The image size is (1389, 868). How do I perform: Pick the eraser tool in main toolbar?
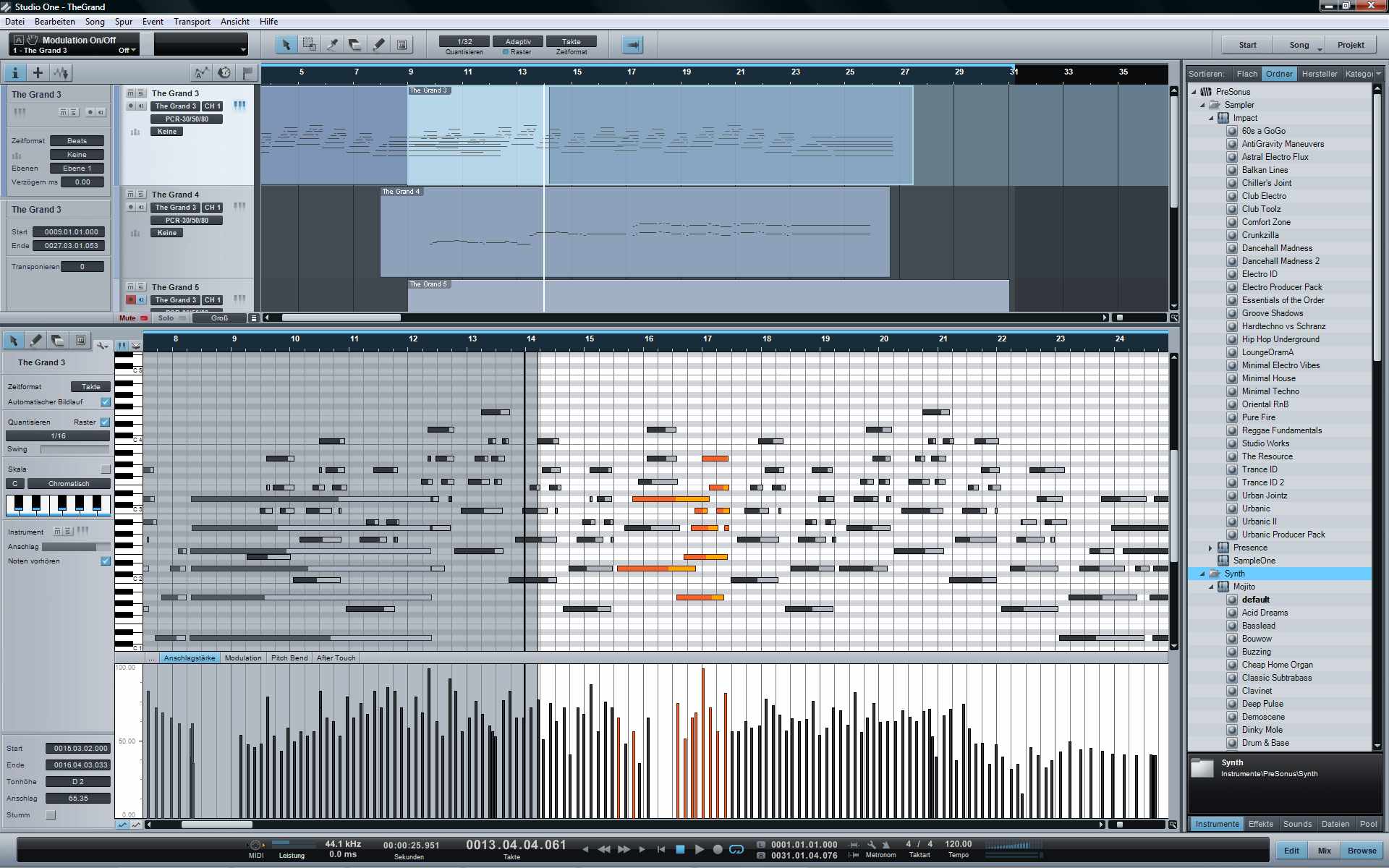coord(355,45)
